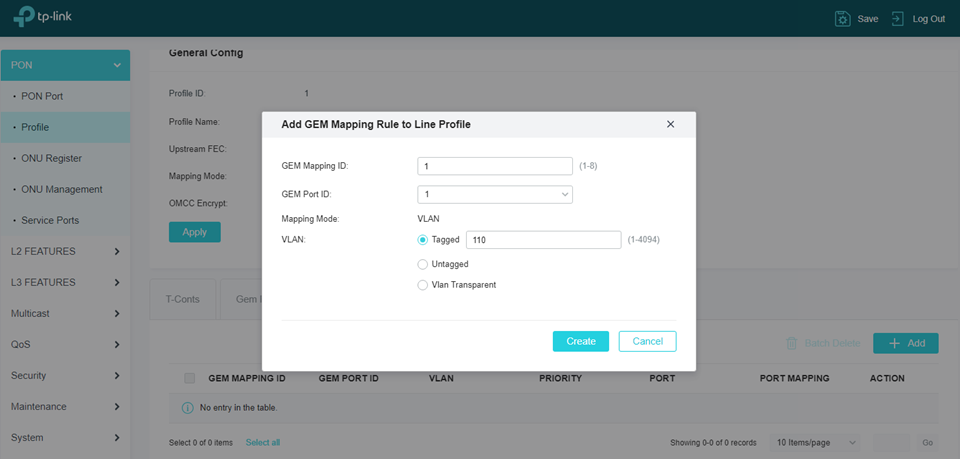Open the GEM Port ID dropdown
The image size is (960, 459).
pos(494,194)
